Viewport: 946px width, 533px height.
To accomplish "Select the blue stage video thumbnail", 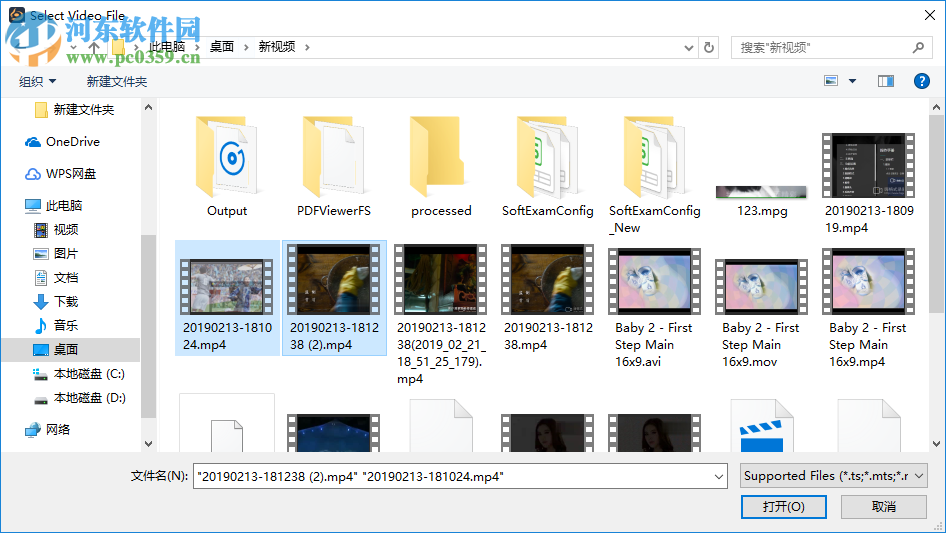I will pyautogui.click(x=334, y=433).
